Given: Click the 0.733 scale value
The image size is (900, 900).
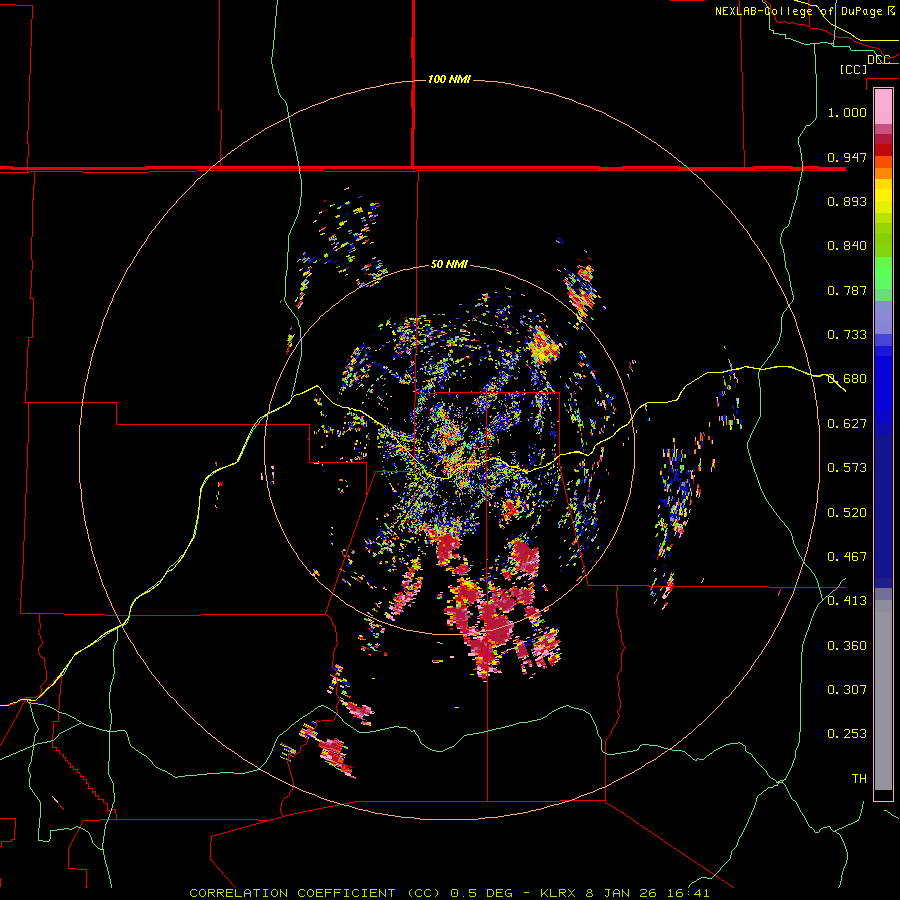Looking at the screenshot, I should 847,335.
